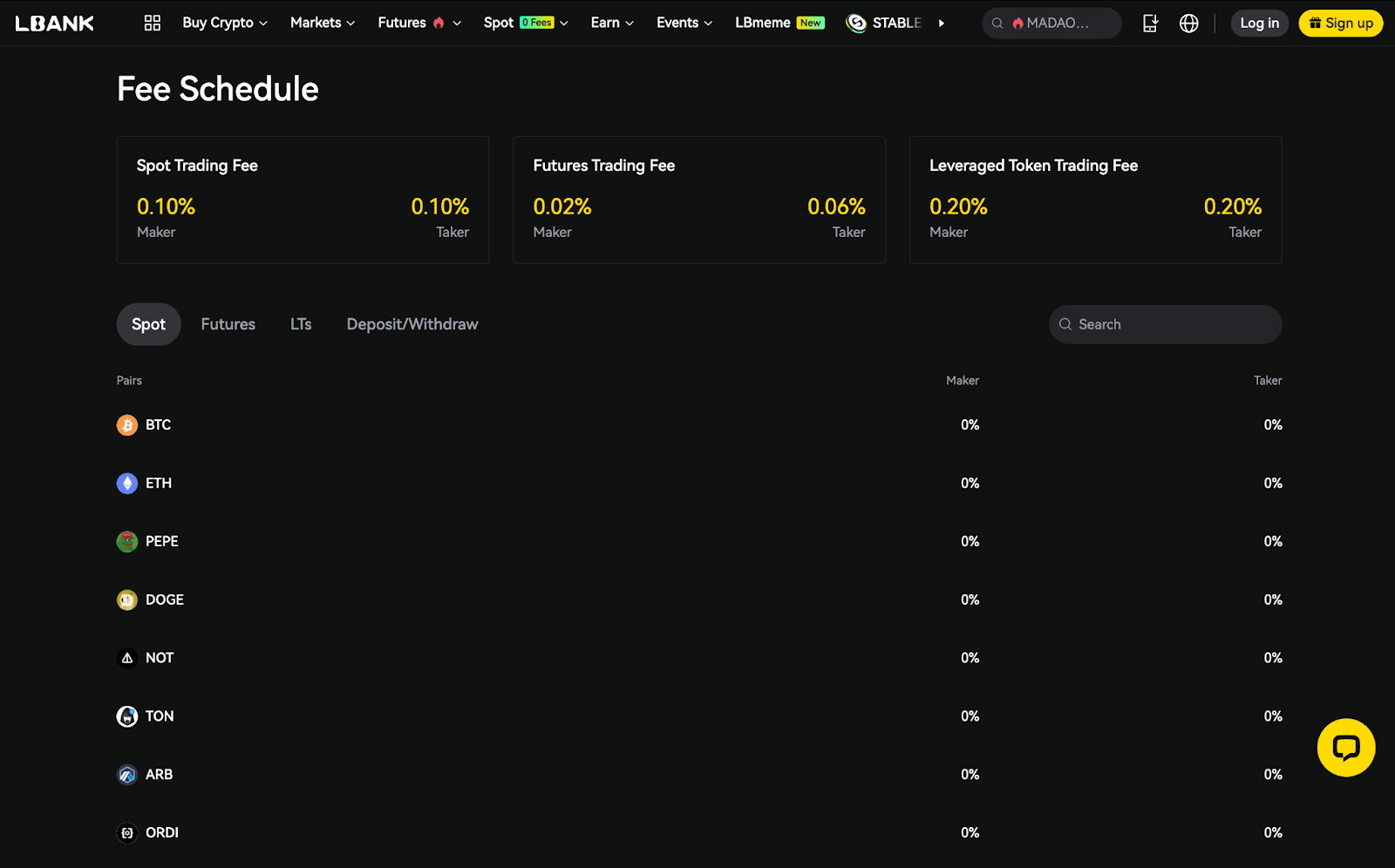Click the Sign up button
Screen dimensions: 1395x868
coord(1341,24)
